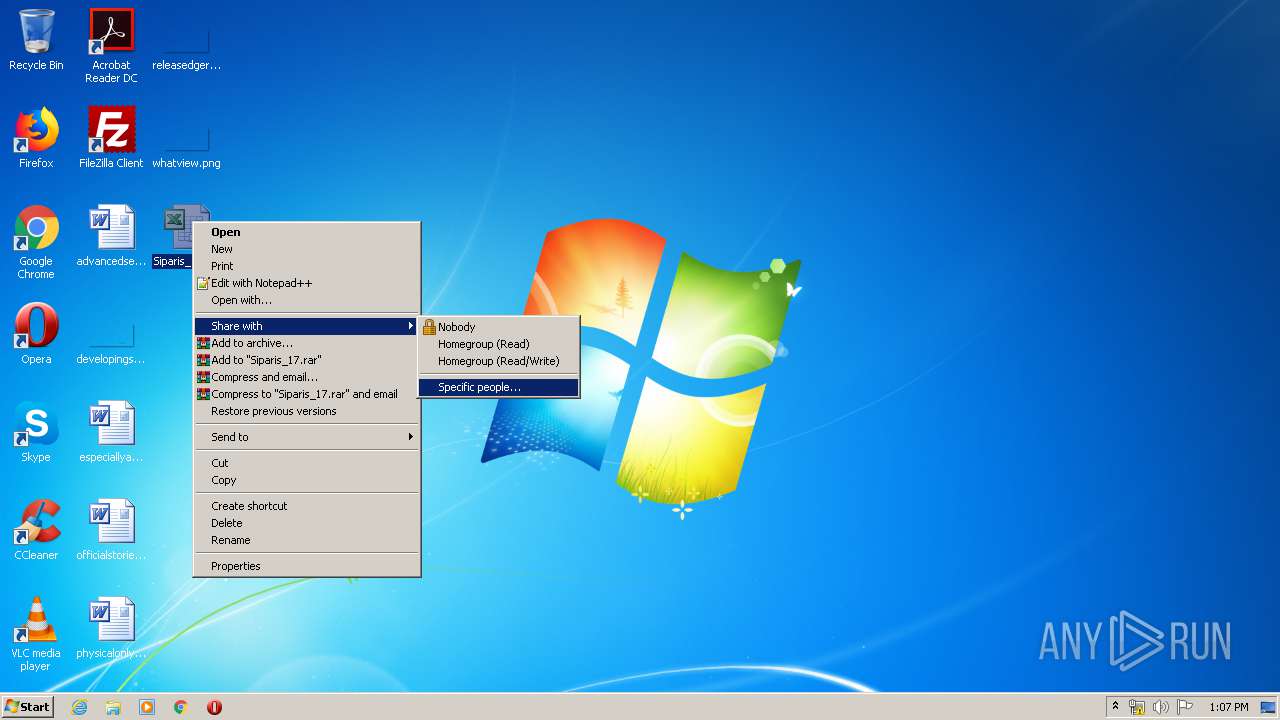Choose Open in context menu
Screen dimensions: 1280x720
[x=307, y=232]
